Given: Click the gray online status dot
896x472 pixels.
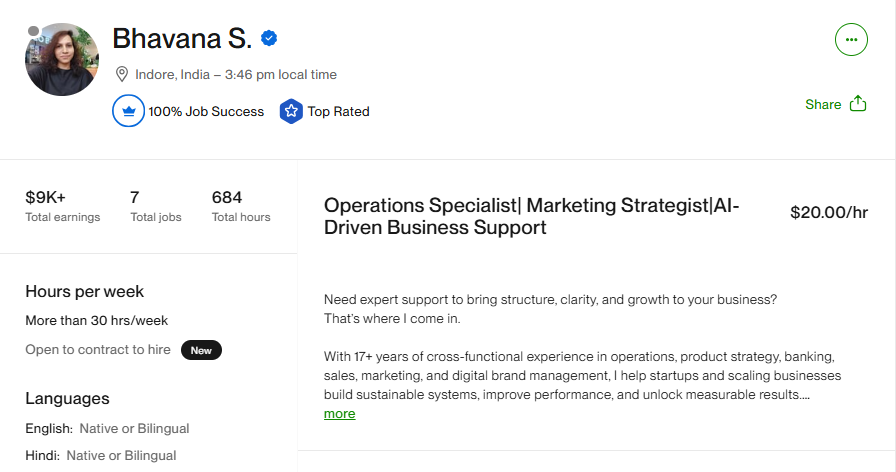Looking at the screenshot, I should click(x=33, y=32).
